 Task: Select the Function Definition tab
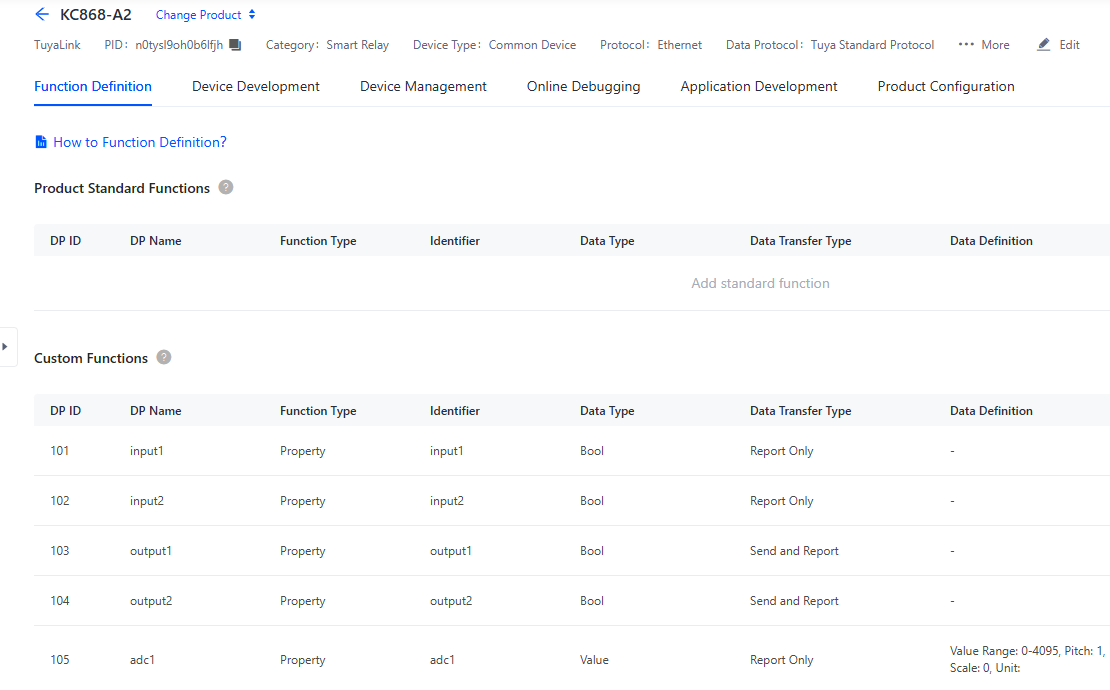point(93,87)
